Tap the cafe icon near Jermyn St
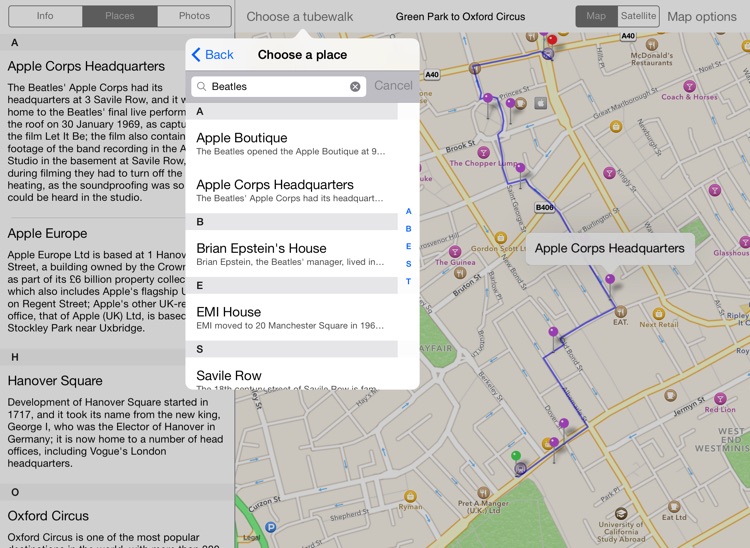The width and height of the screenshot is (750, 548). 671,395
